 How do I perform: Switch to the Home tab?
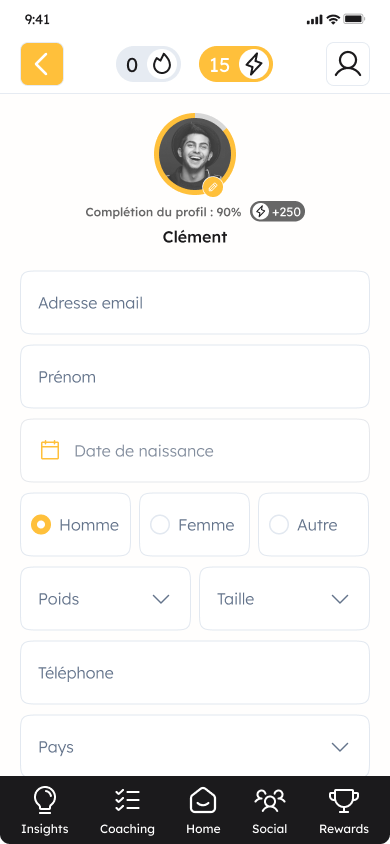[203, 810]
